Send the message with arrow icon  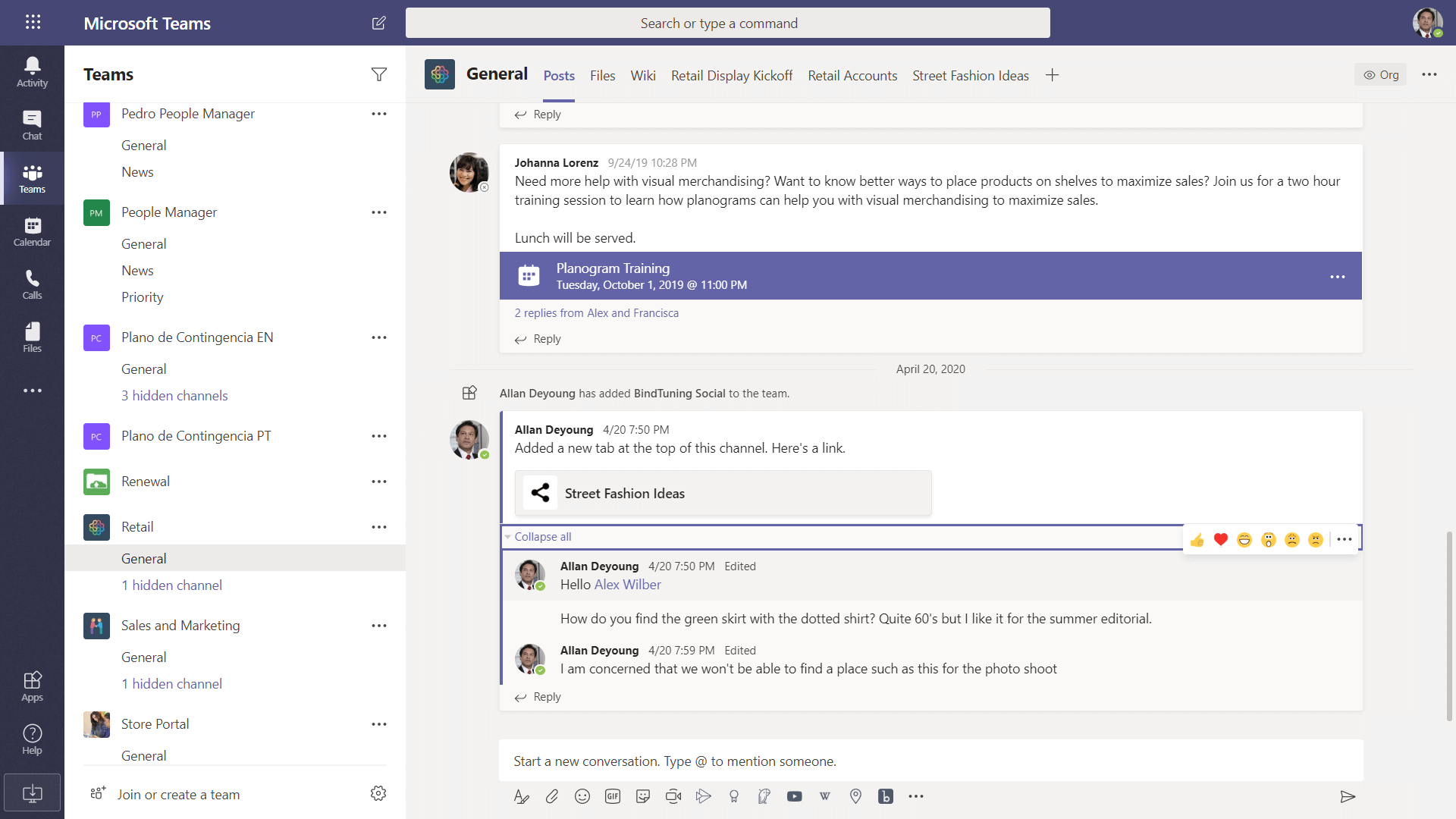(x=1348, y=796)
